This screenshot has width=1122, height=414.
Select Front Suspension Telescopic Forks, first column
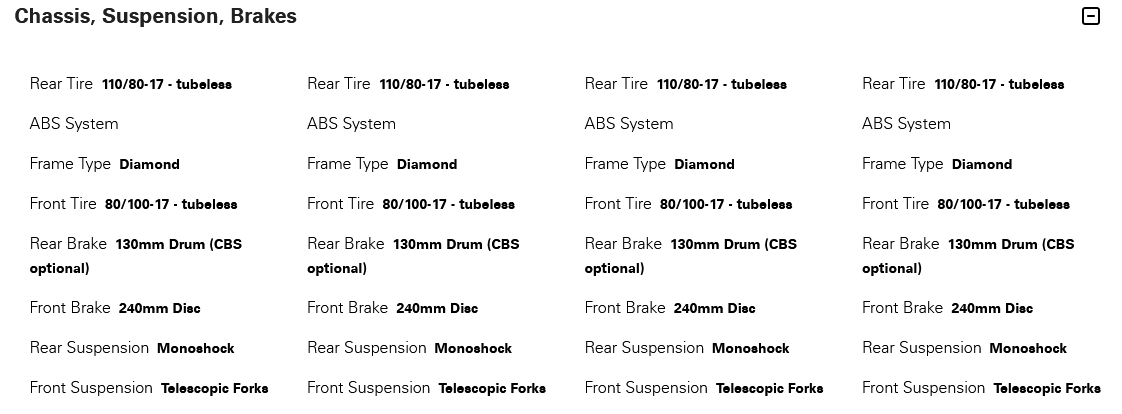(149, 388)
